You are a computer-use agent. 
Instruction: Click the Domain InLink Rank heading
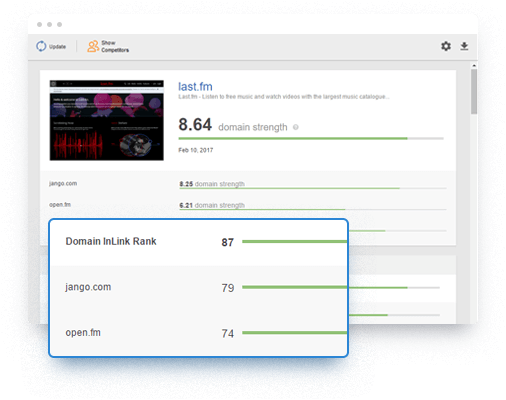(111, 241)
